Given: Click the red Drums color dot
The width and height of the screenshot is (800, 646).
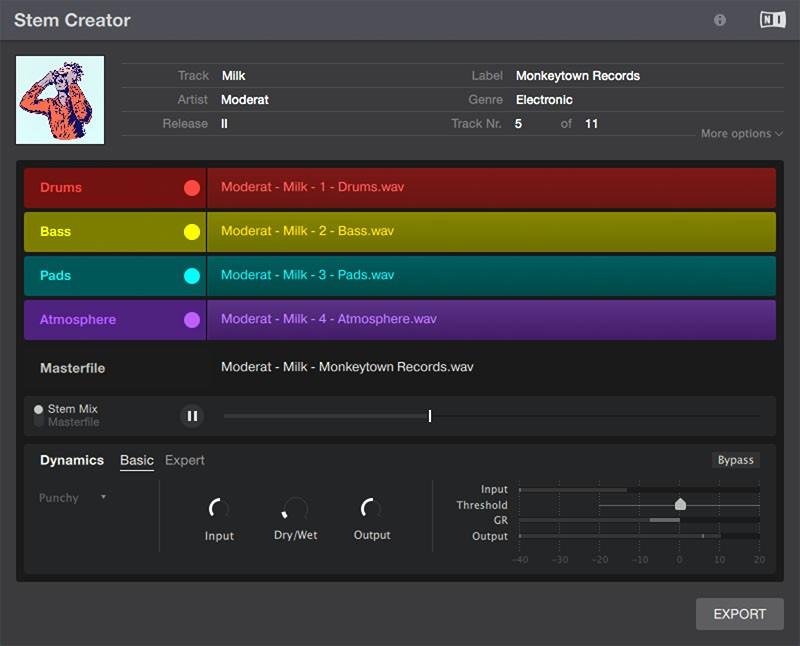Looking at the screenshot, I should (x=192, y=188).
